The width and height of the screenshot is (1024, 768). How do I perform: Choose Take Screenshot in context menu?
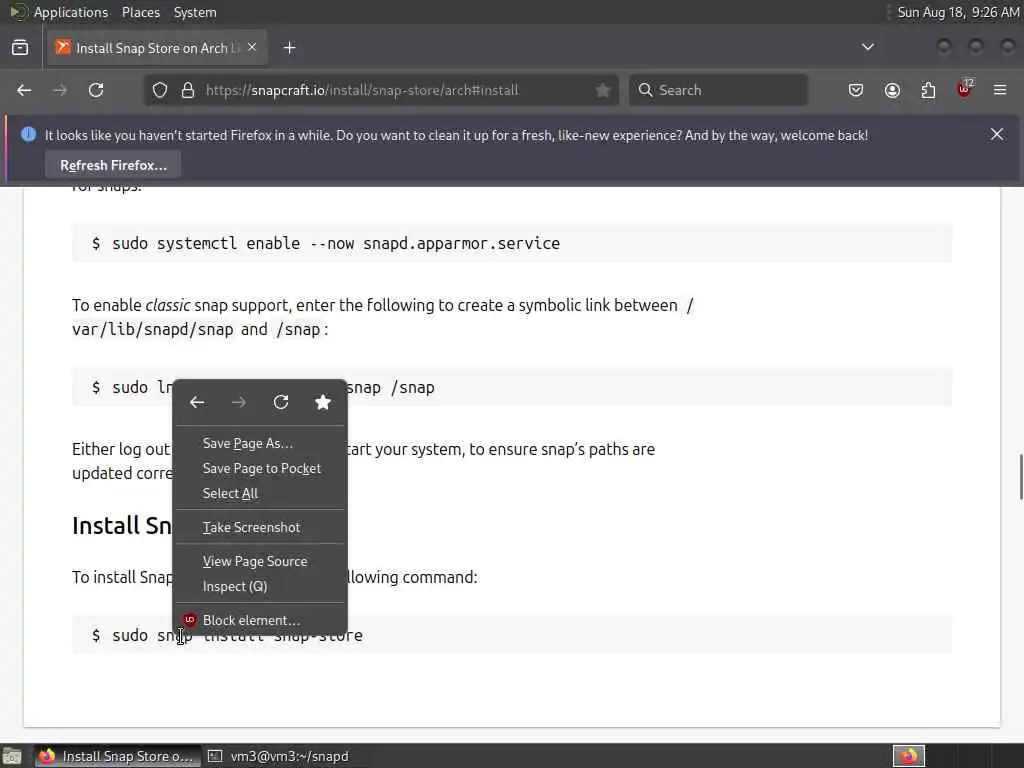click(260, 527)
